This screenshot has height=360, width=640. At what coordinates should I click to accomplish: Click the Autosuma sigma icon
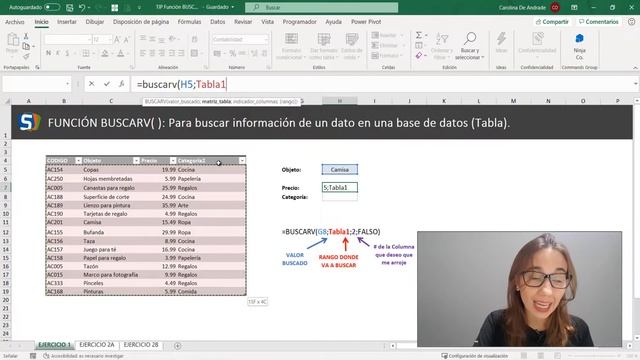coord(419,36)
